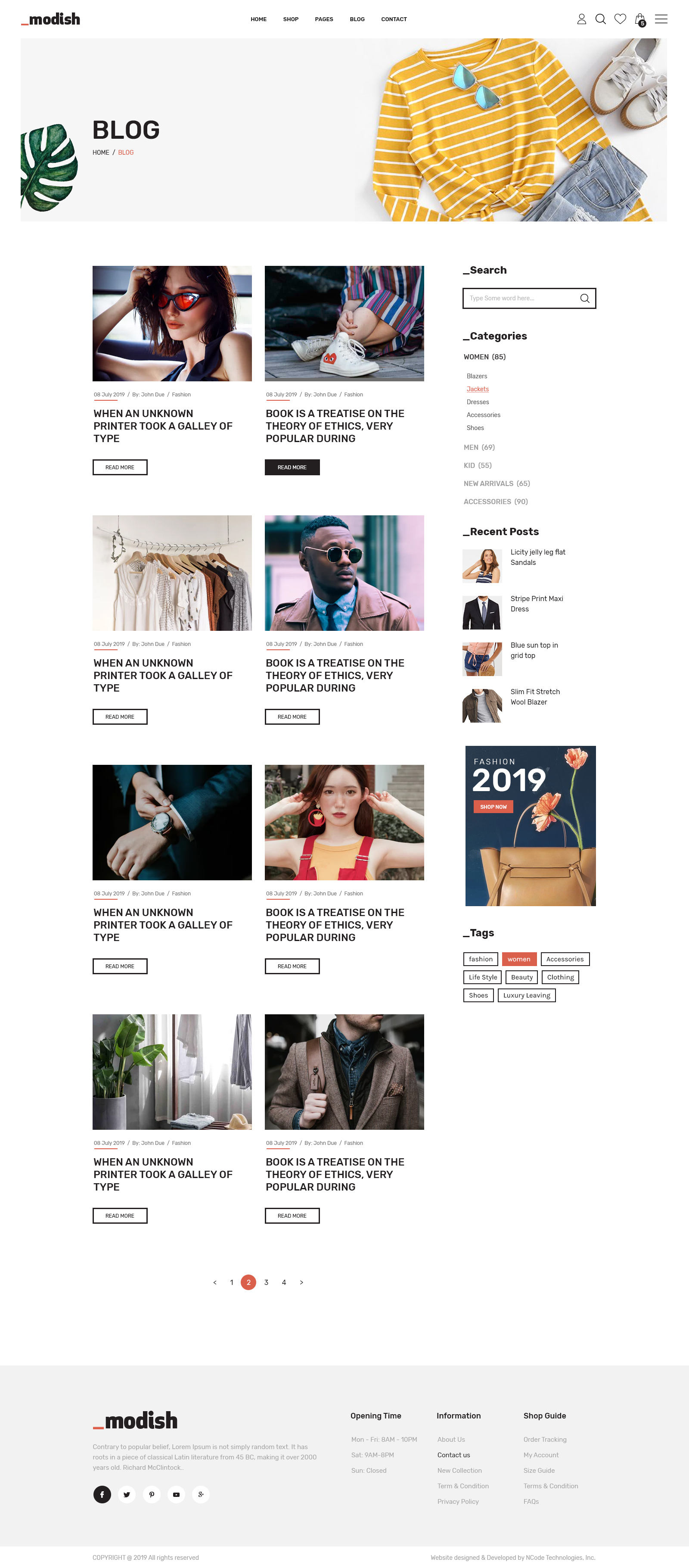Submit search with sidebar magnifier icon
689x1568 pixels.
[x=584, y=298]
